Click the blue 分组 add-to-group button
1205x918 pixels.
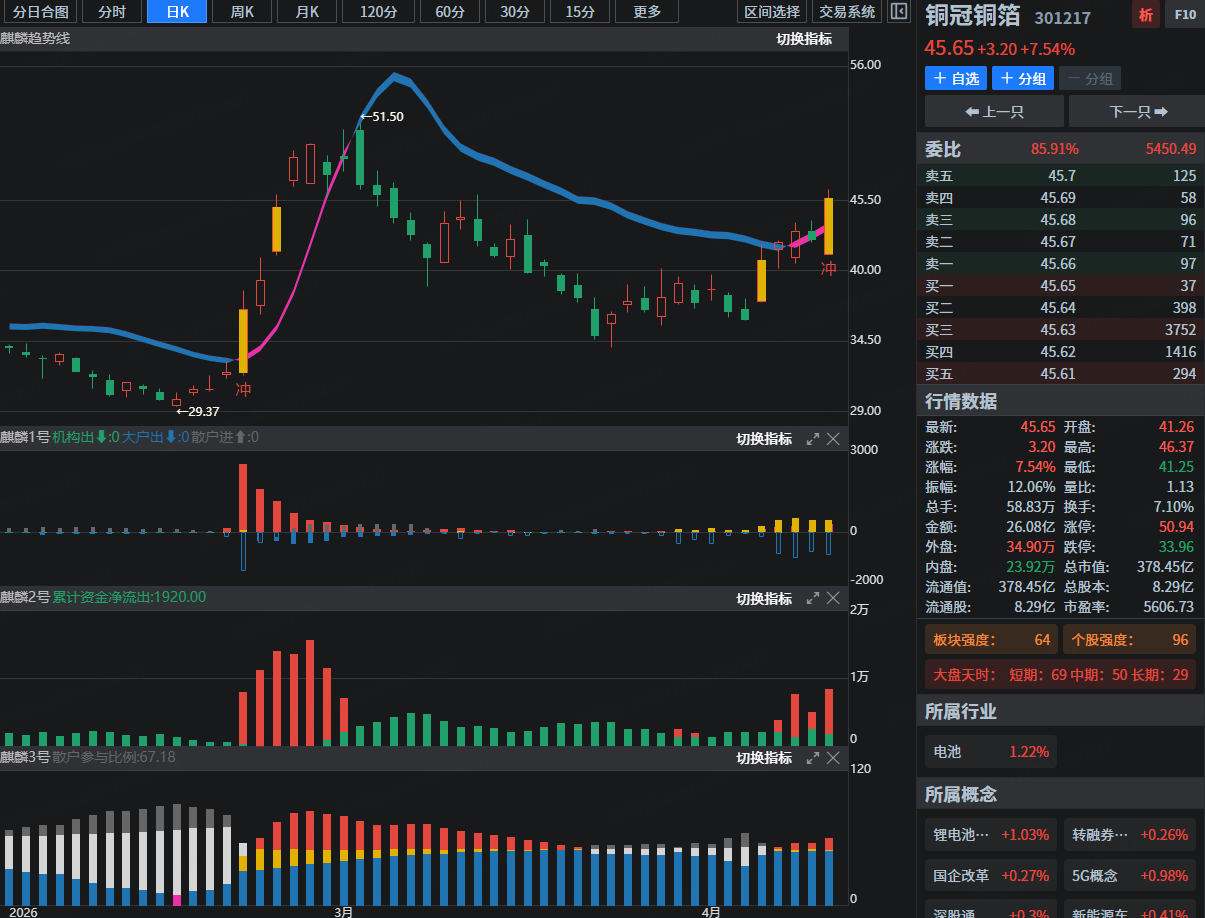pos(1023,78)
